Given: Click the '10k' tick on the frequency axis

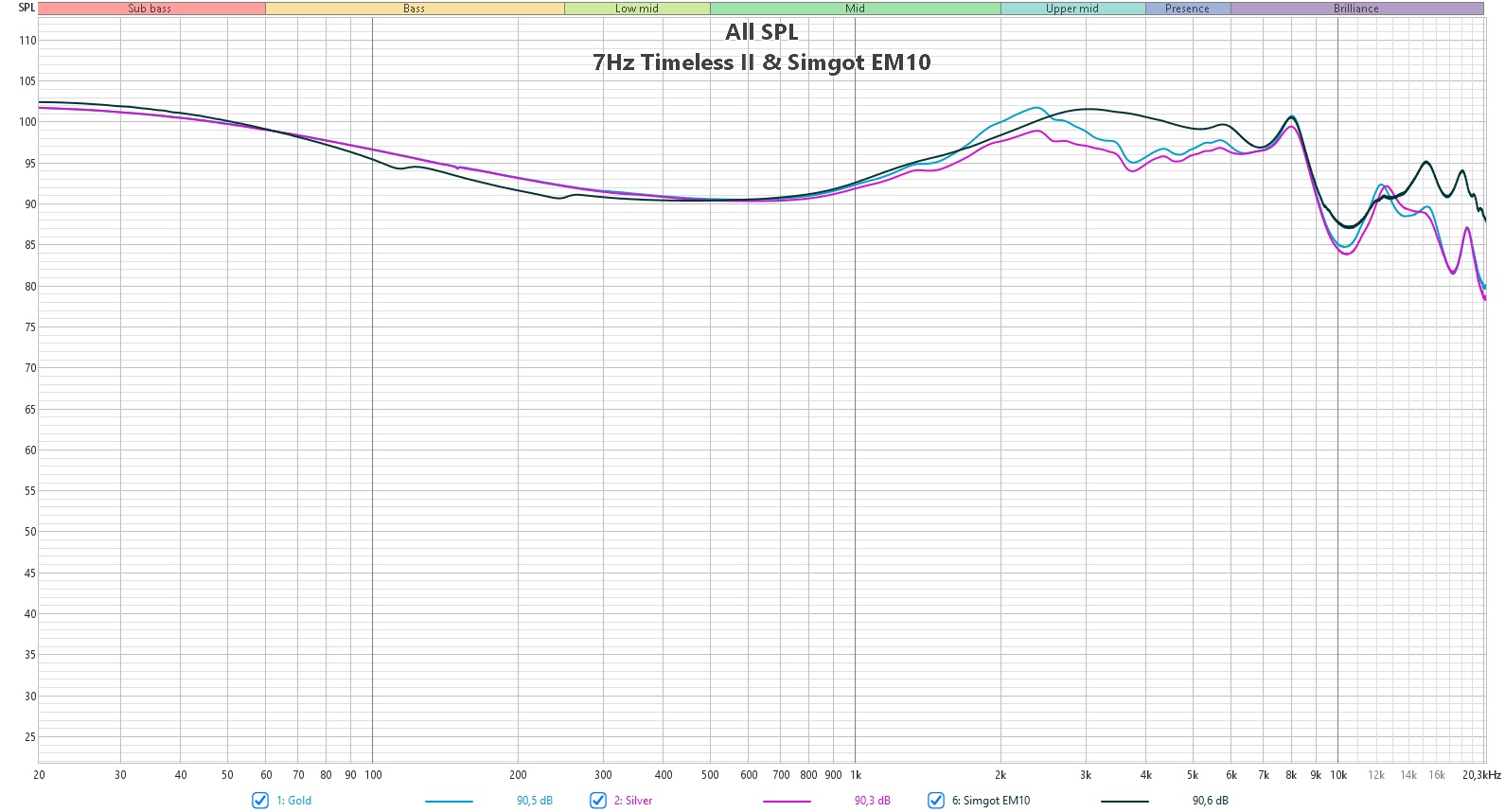Looking at the screenshot, I should coord(1338,775).
